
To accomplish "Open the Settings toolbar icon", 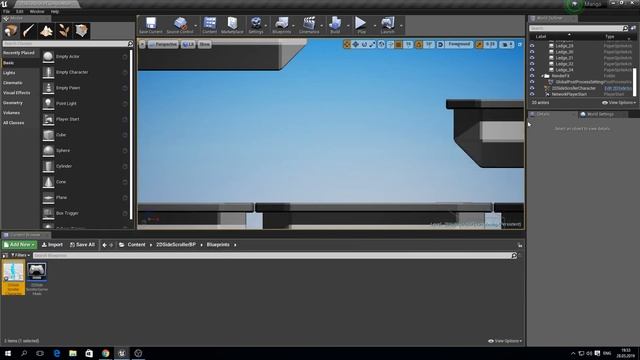I will pos(256,25).
